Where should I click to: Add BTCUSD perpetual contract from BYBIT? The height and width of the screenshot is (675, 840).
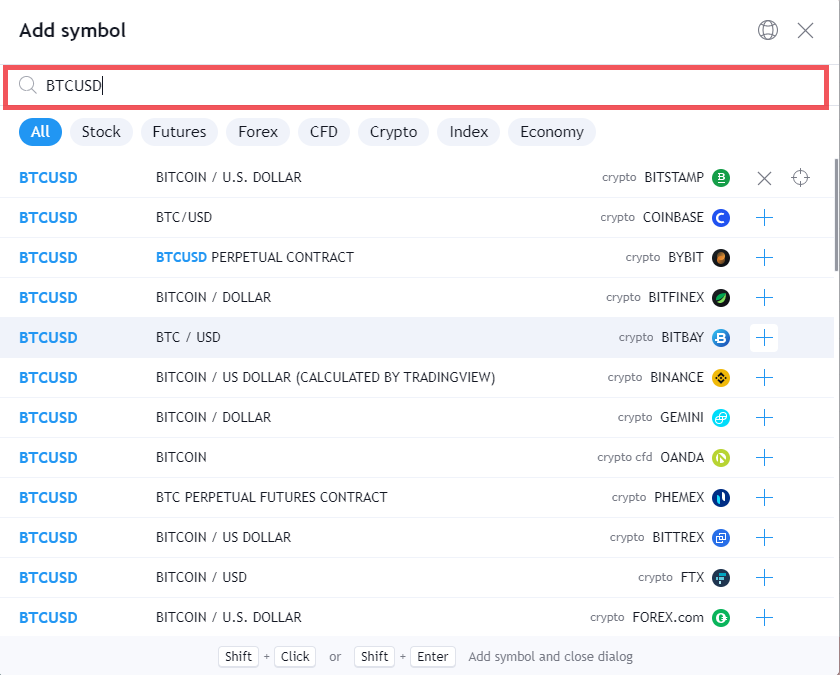(764, 258)
